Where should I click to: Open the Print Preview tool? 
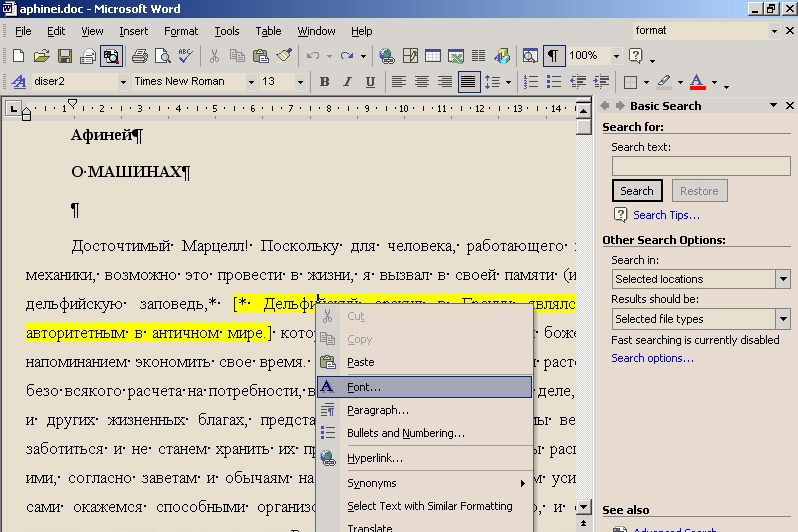[162, 57]
